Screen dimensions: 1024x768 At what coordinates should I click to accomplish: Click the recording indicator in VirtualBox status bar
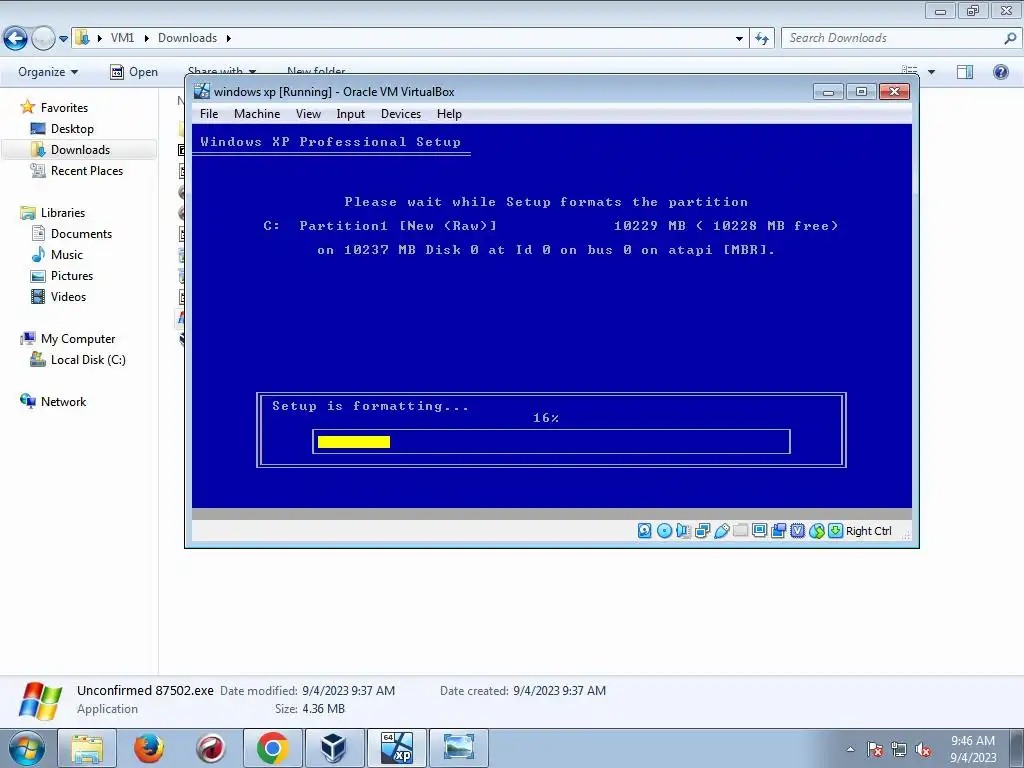[778, 531]
